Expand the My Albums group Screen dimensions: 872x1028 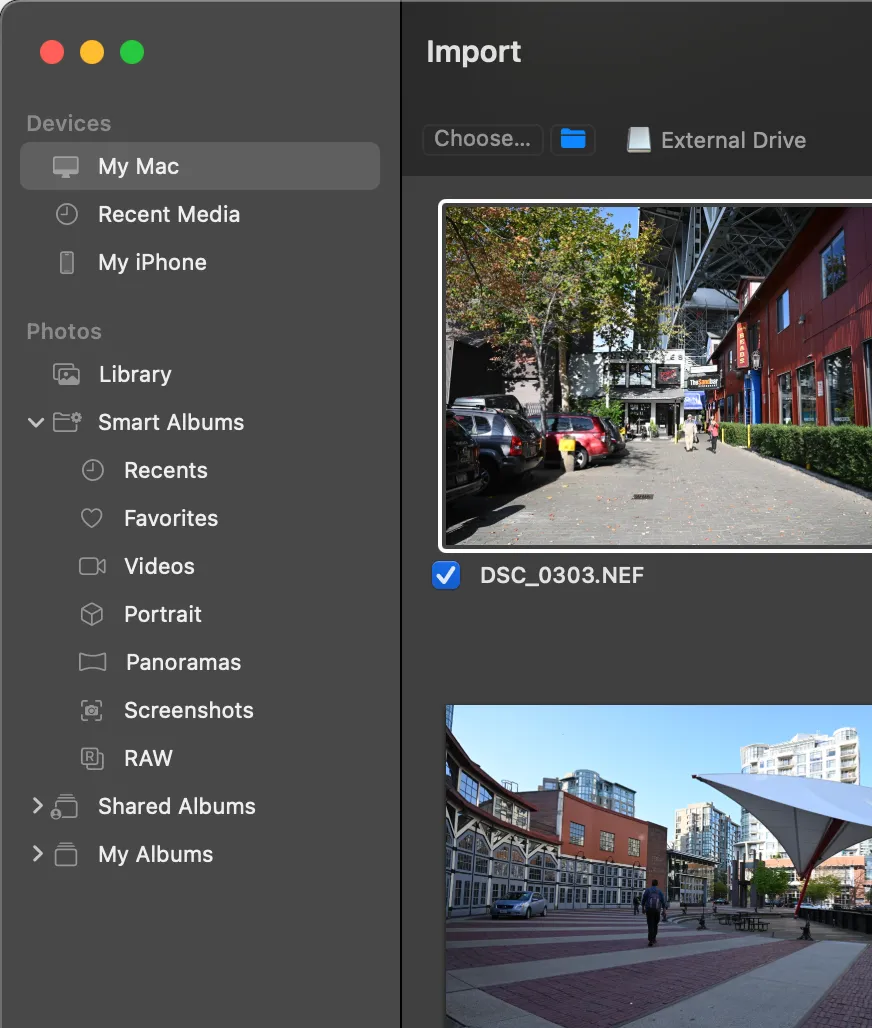(37, 854)
